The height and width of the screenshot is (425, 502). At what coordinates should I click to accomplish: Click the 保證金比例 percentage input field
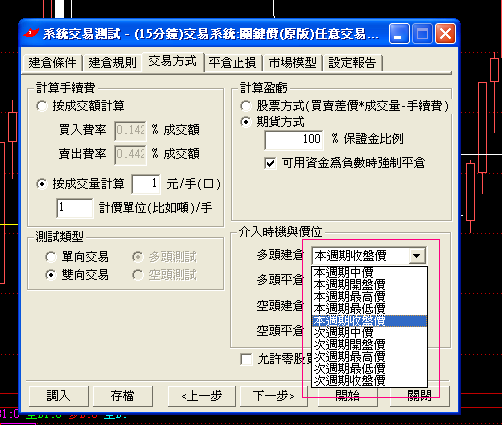(294, 140)
